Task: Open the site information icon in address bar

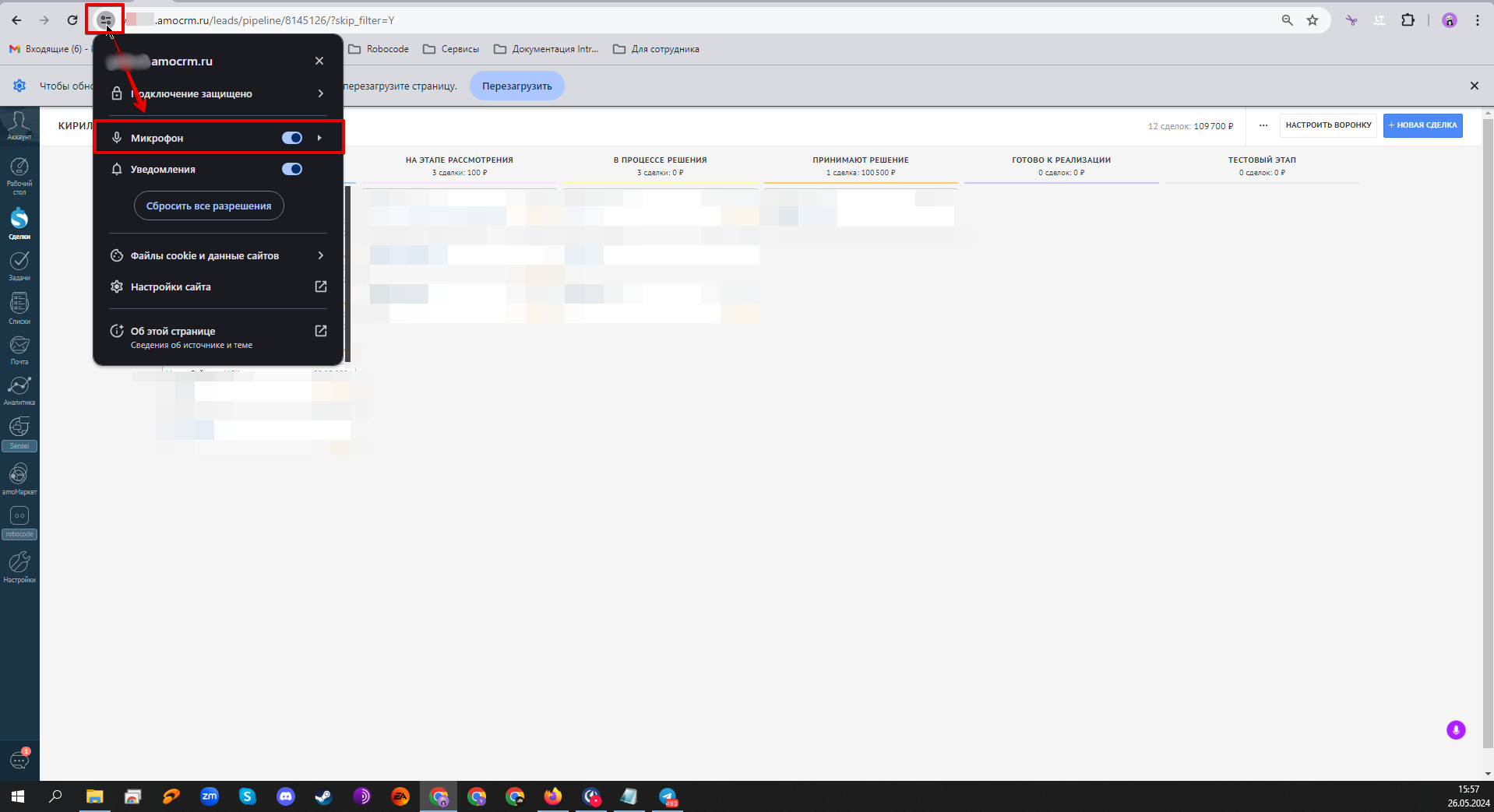Action: [x=105, y=20]
